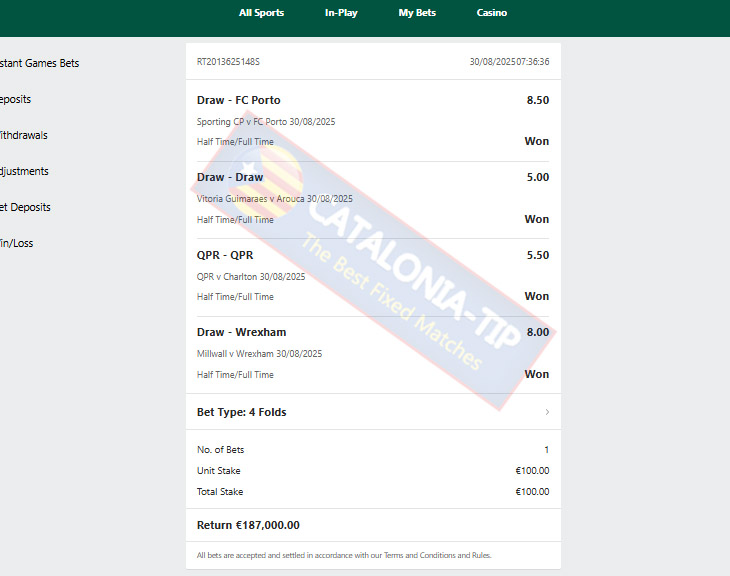
Task: Open Bet Type: 4 Folds row
Action: [x=373, y=412]
